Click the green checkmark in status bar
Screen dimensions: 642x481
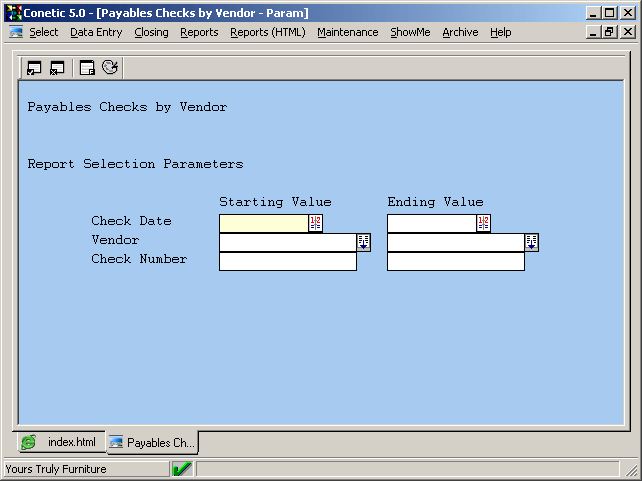click(182, 468)
